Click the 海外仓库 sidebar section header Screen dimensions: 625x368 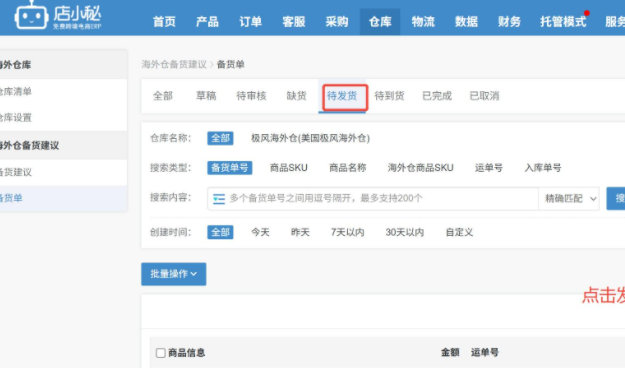click(x=16, y=65)
